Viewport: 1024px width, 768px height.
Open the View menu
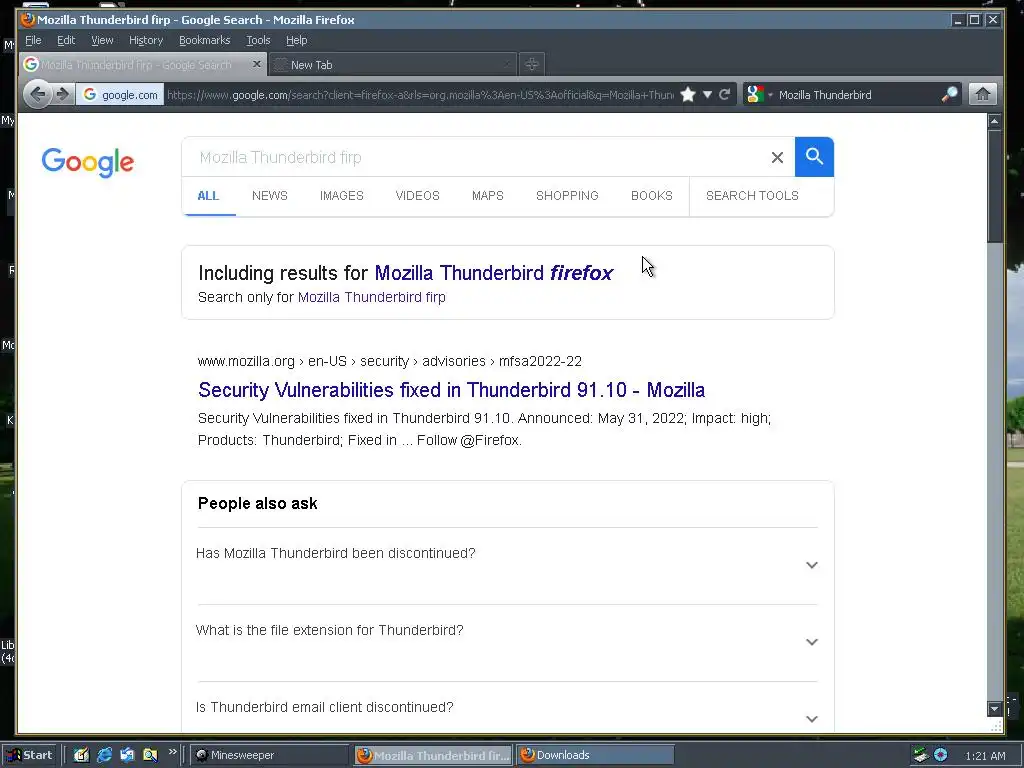pyautogui.click(x=102, y=40)
